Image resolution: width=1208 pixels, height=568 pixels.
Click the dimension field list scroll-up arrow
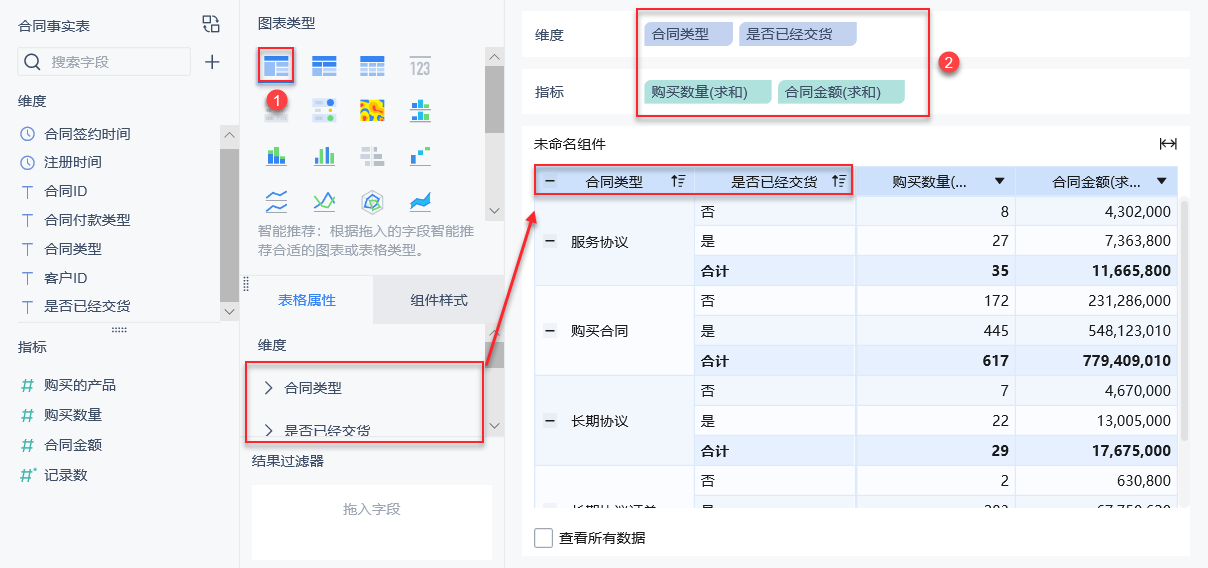tap(230, 135)
